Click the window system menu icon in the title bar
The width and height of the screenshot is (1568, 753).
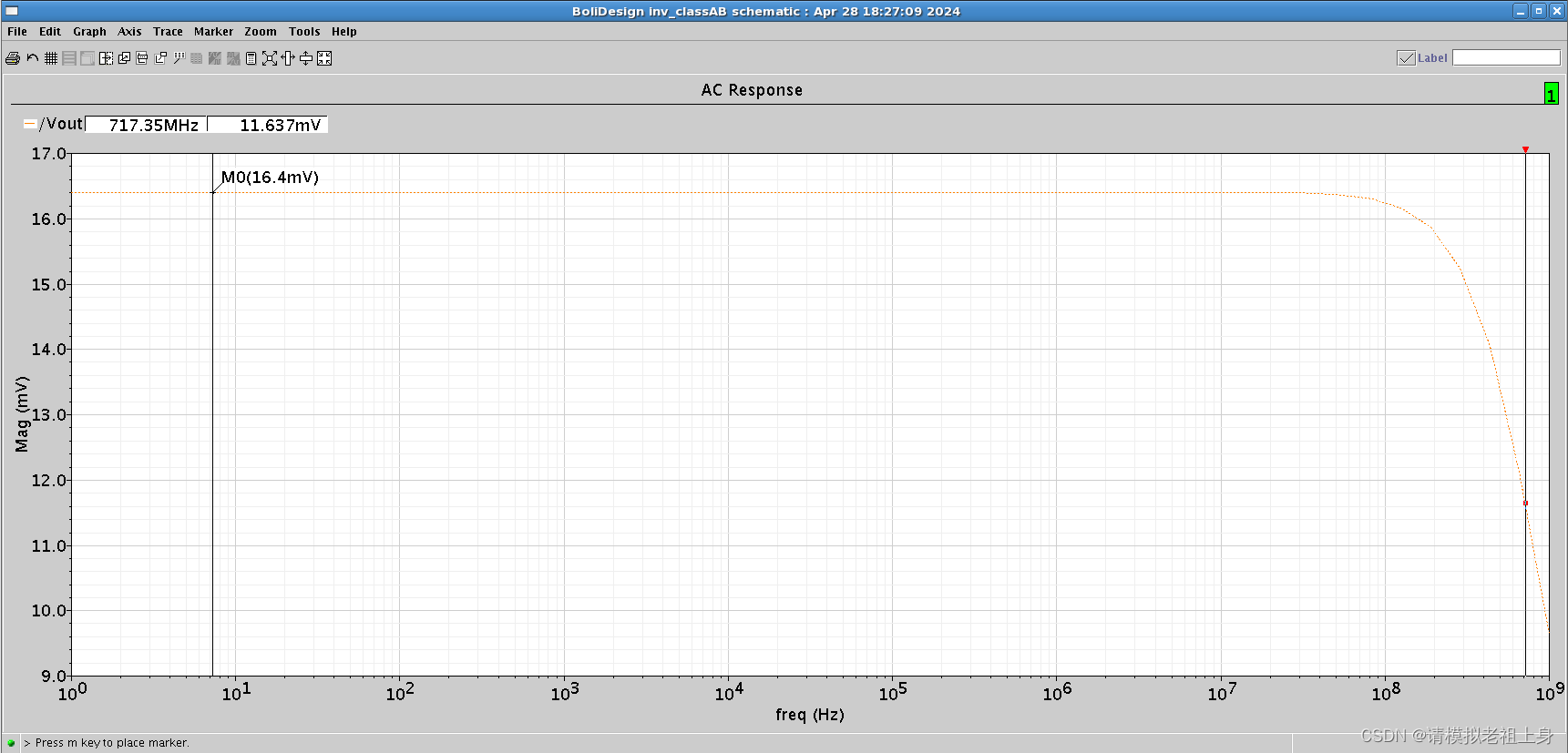(12, 11)
